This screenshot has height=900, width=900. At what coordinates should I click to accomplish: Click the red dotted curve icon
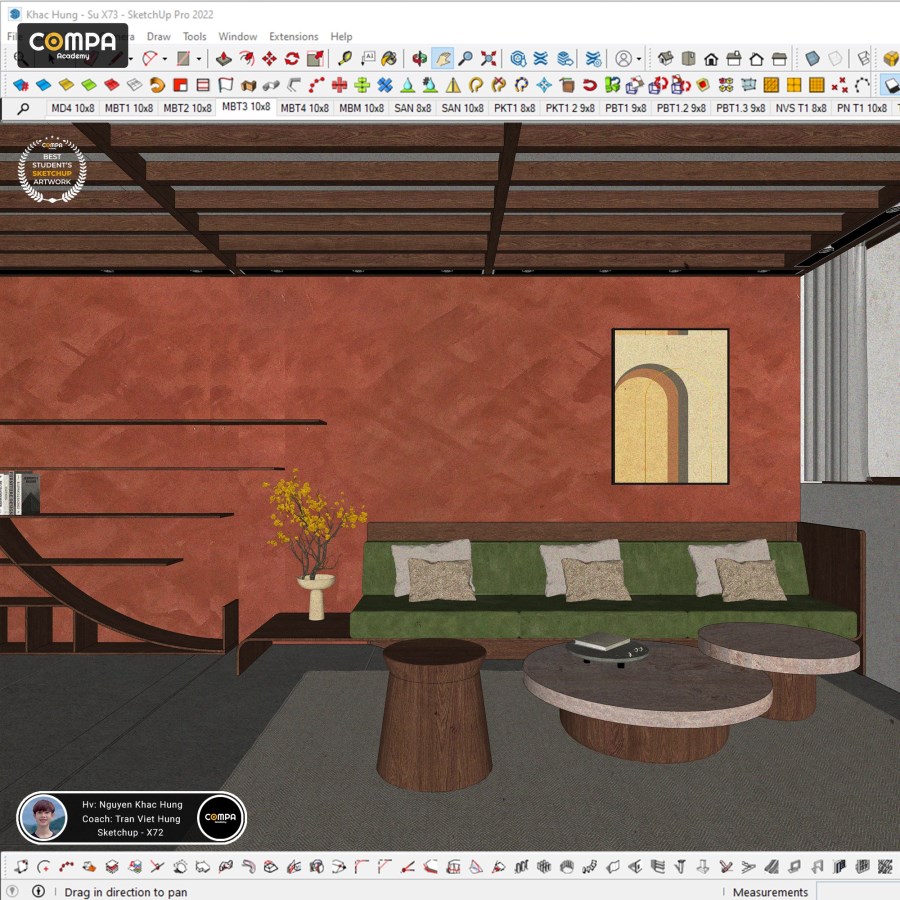[316, 86]
